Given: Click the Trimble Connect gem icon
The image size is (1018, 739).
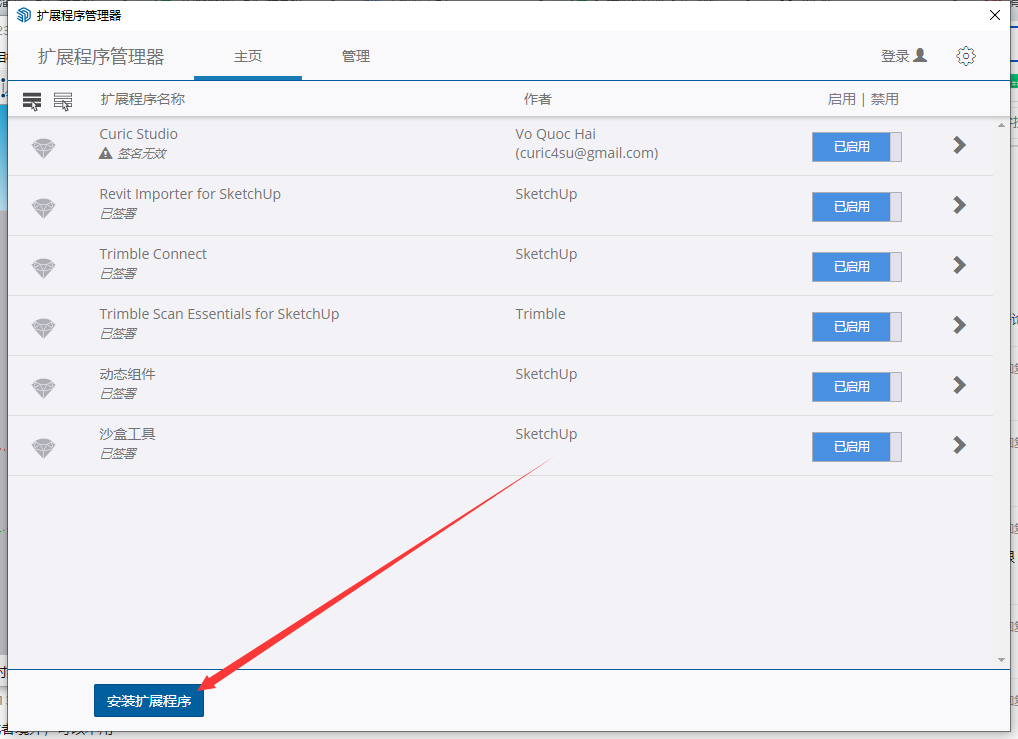Looking at the screenshot, I should (43, 268).
